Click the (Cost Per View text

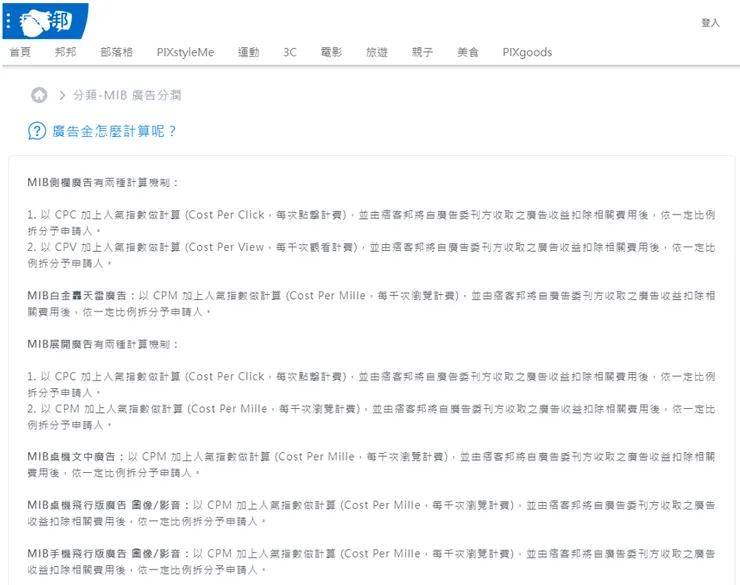click(224, 247)
